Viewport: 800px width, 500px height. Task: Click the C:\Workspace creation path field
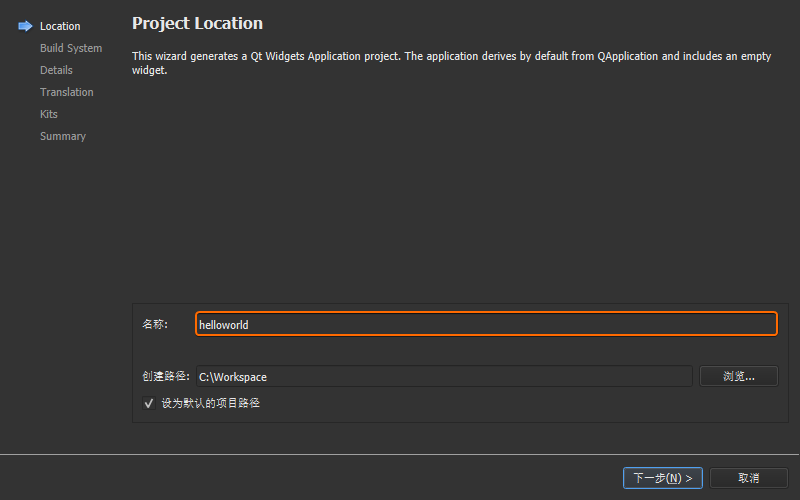[444, 377]
